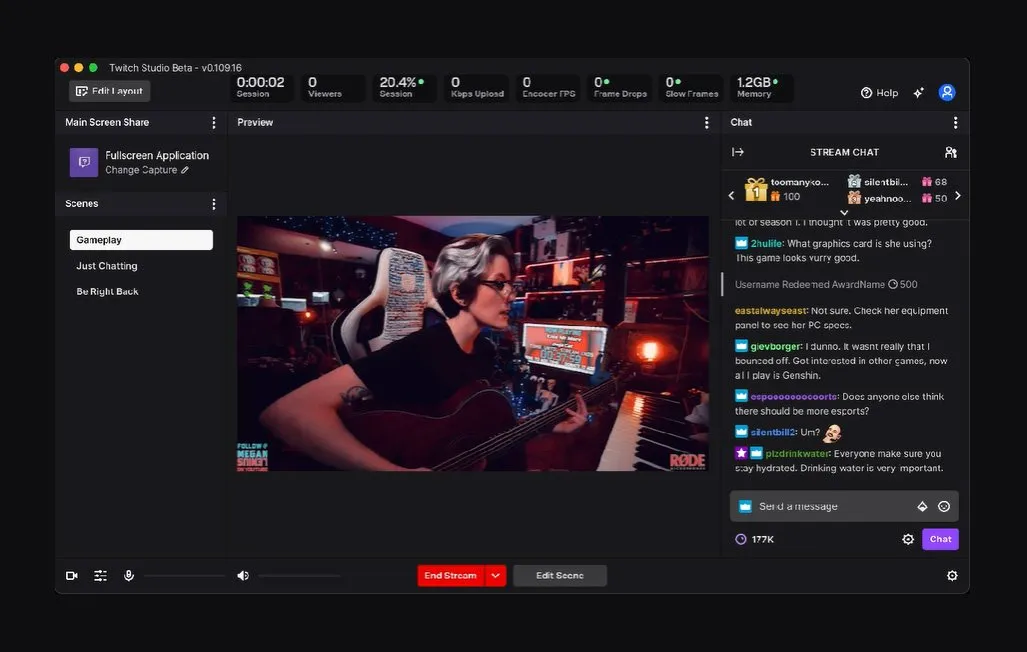Click the Send a message input field
Image resolution: width=1027 pixels, height=652 pixels.
coord(830,506)
